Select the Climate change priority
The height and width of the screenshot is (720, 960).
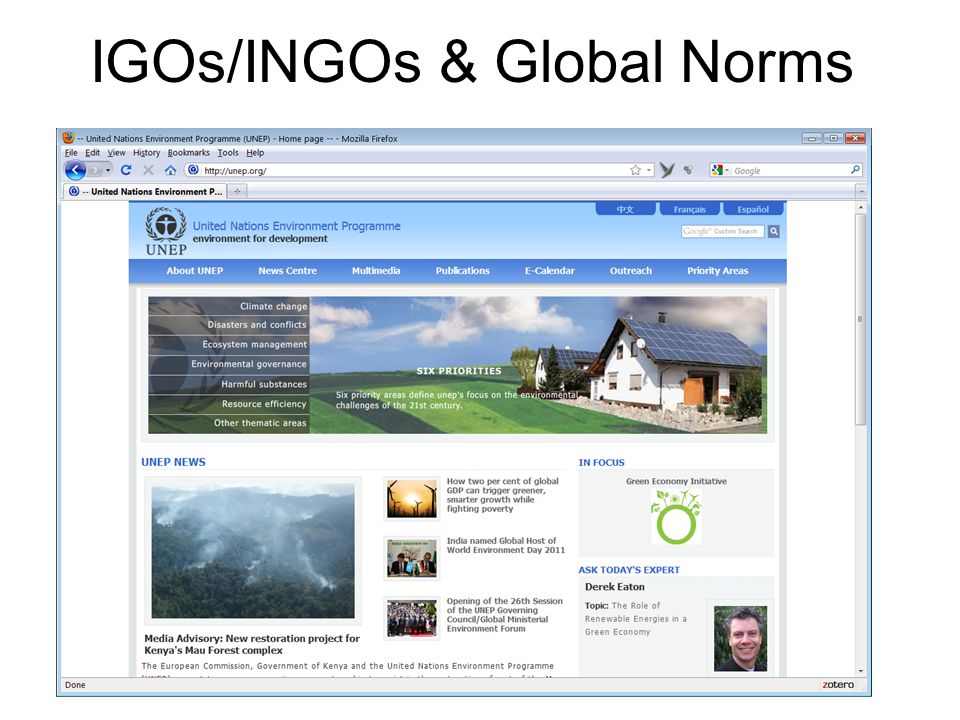coord(229,306)
